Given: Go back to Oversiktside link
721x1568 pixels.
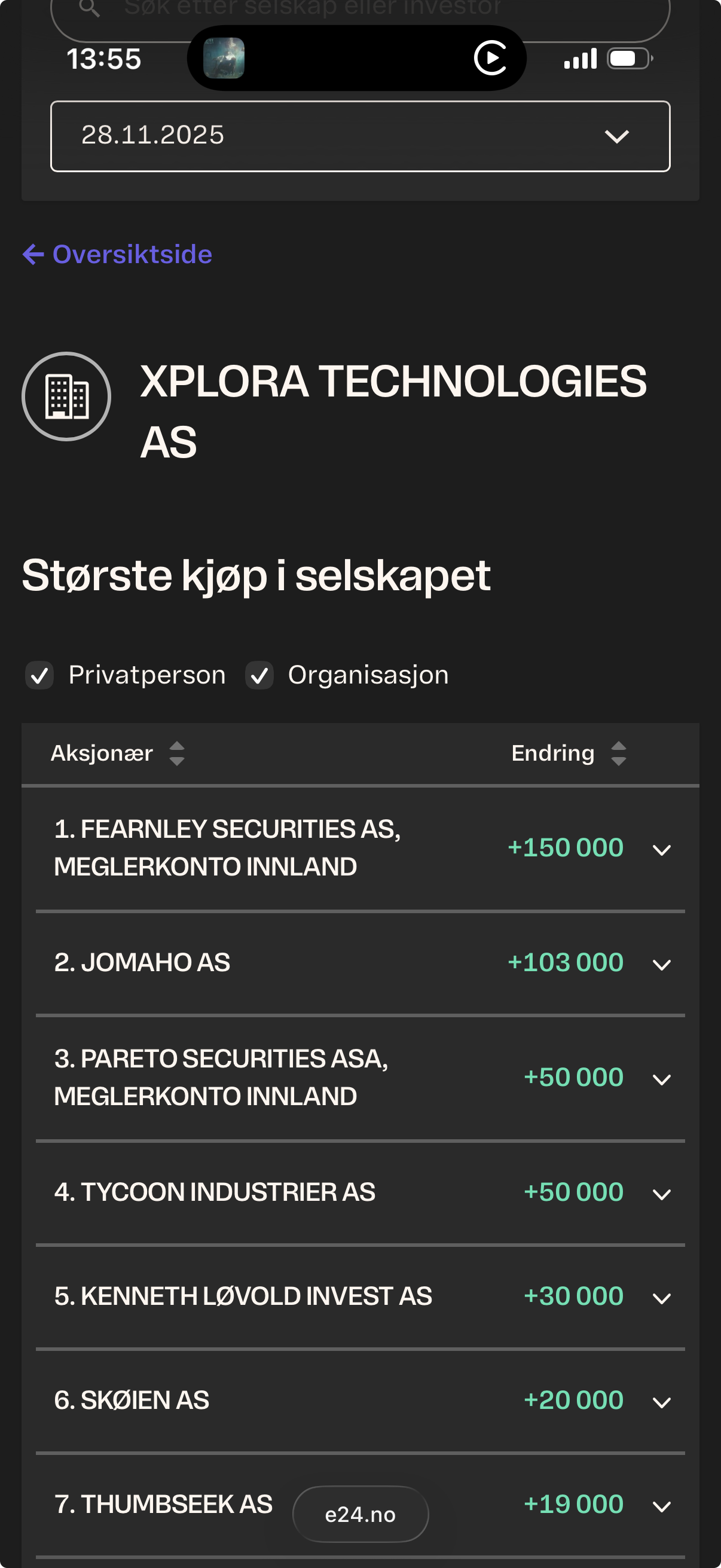Looking at the screenshot, I should [x=132, y=254].
